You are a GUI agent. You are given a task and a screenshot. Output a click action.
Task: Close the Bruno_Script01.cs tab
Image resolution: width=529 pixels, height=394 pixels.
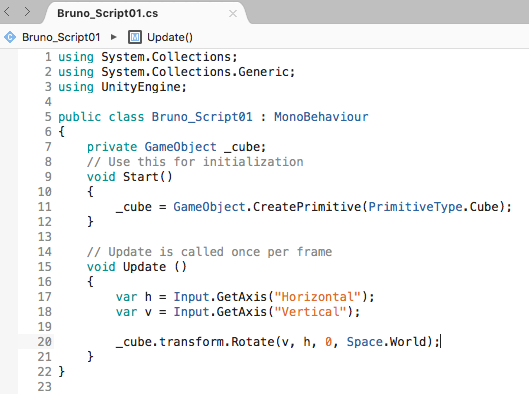233,13
